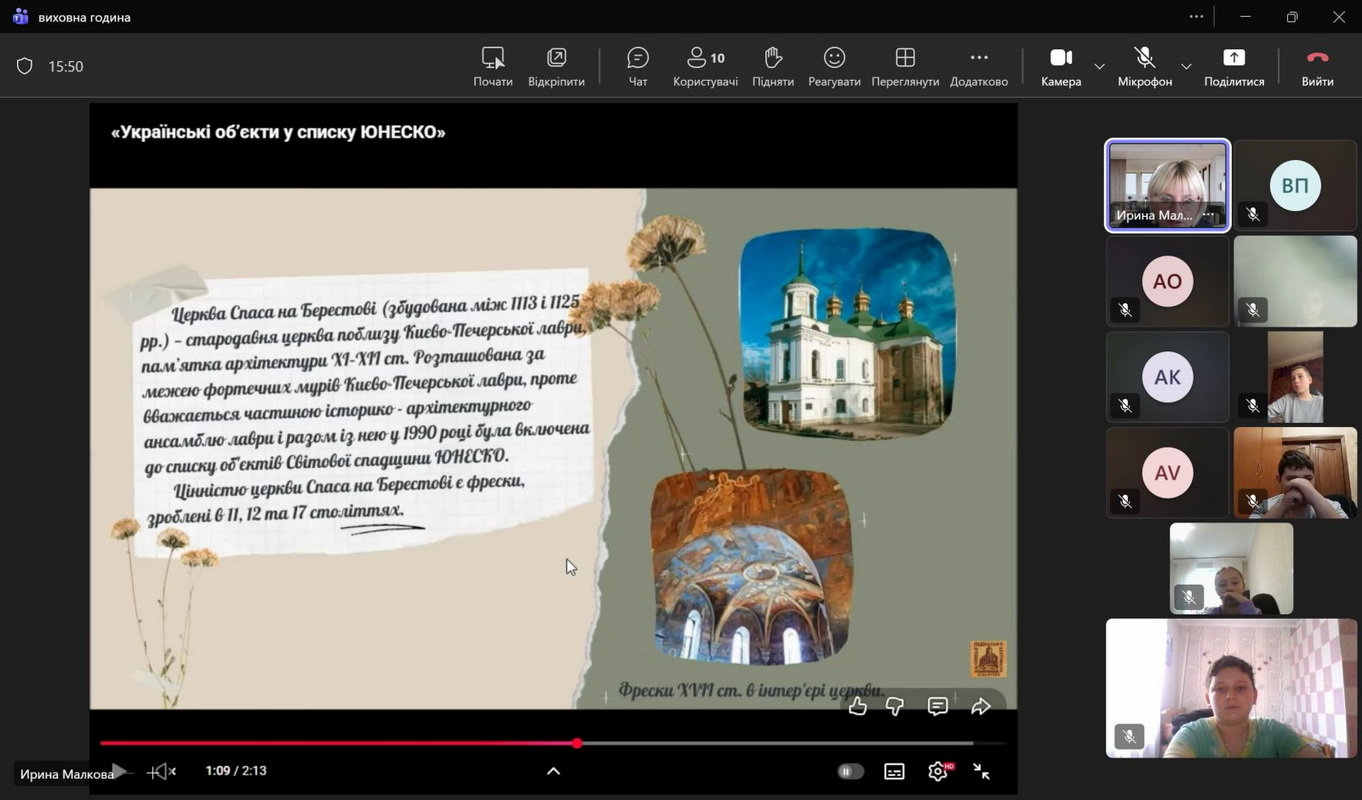Open Переглянути view options

[905, 66]
